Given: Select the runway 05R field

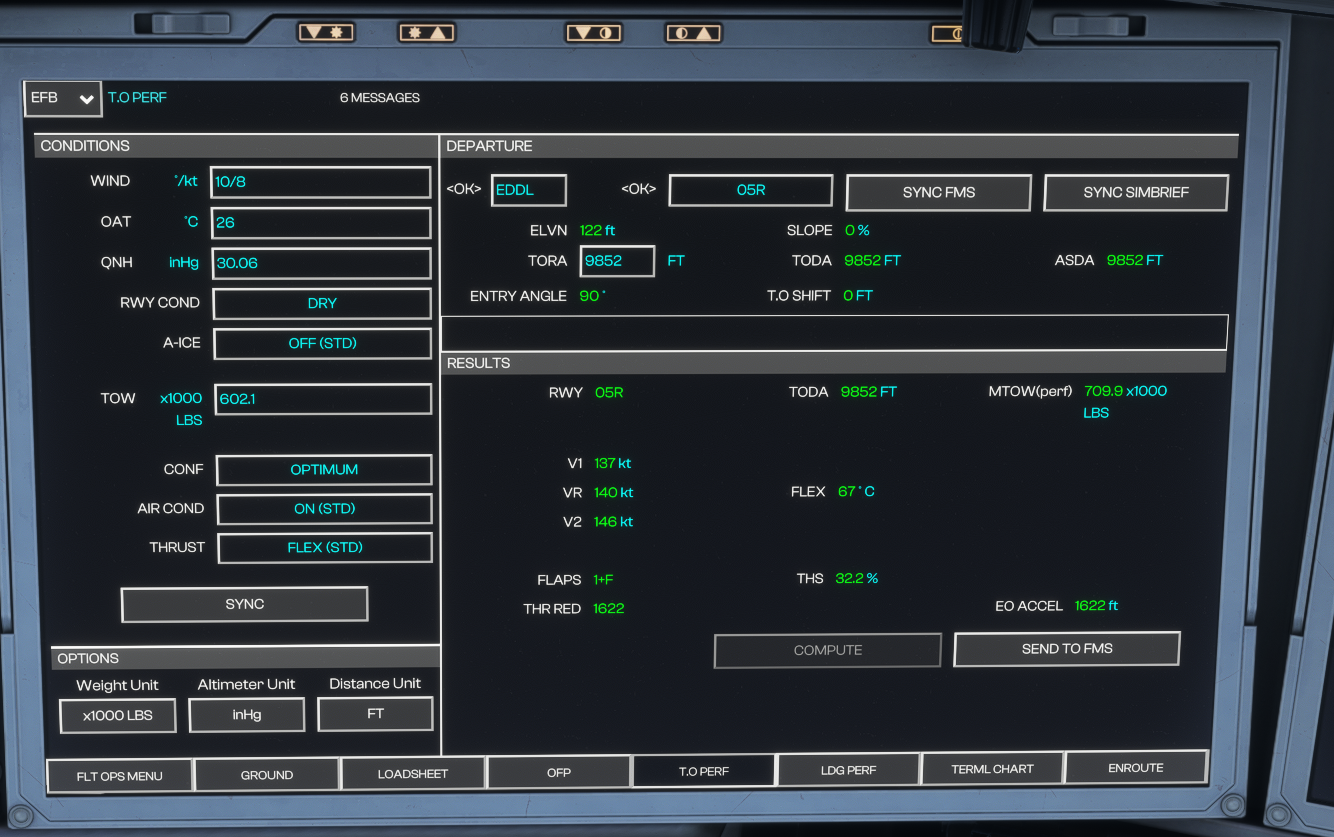Looking at the screenshot, I should (751, 190).
